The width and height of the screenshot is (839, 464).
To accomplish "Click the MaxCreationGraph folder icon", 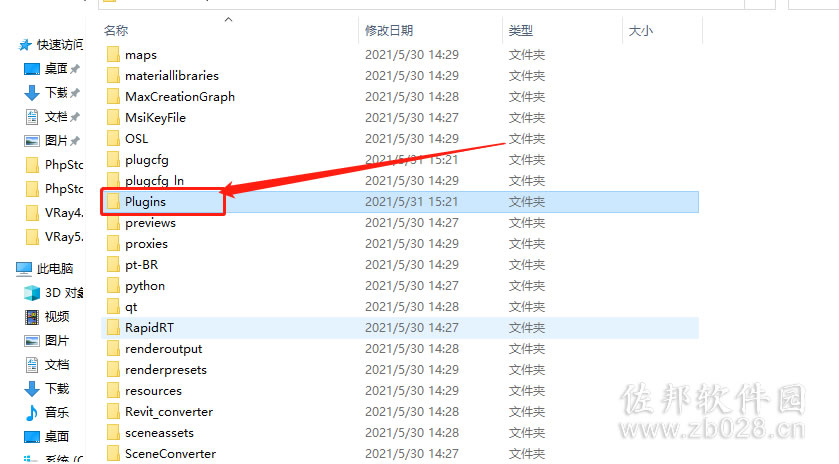I will point(113,96).
